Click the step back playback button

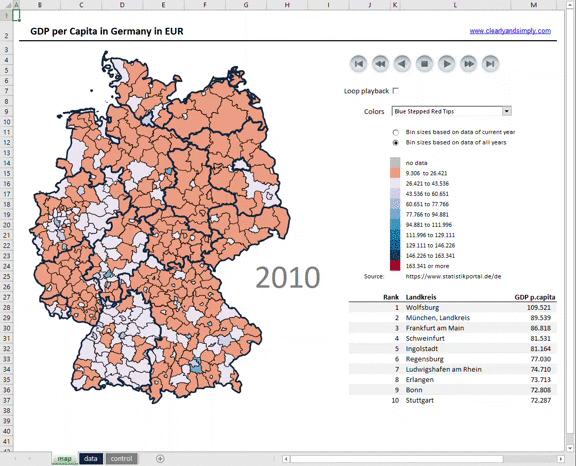(402, 64)
